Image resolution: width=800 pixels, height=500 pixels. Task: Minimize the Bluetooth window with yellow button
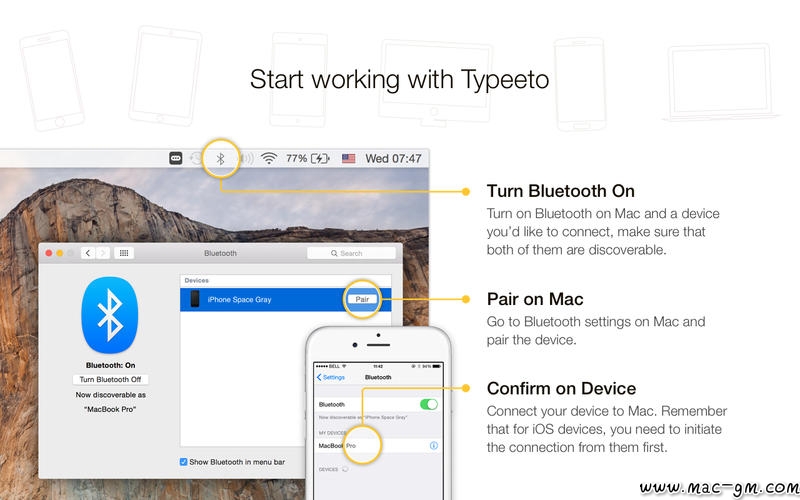point(60,253)
